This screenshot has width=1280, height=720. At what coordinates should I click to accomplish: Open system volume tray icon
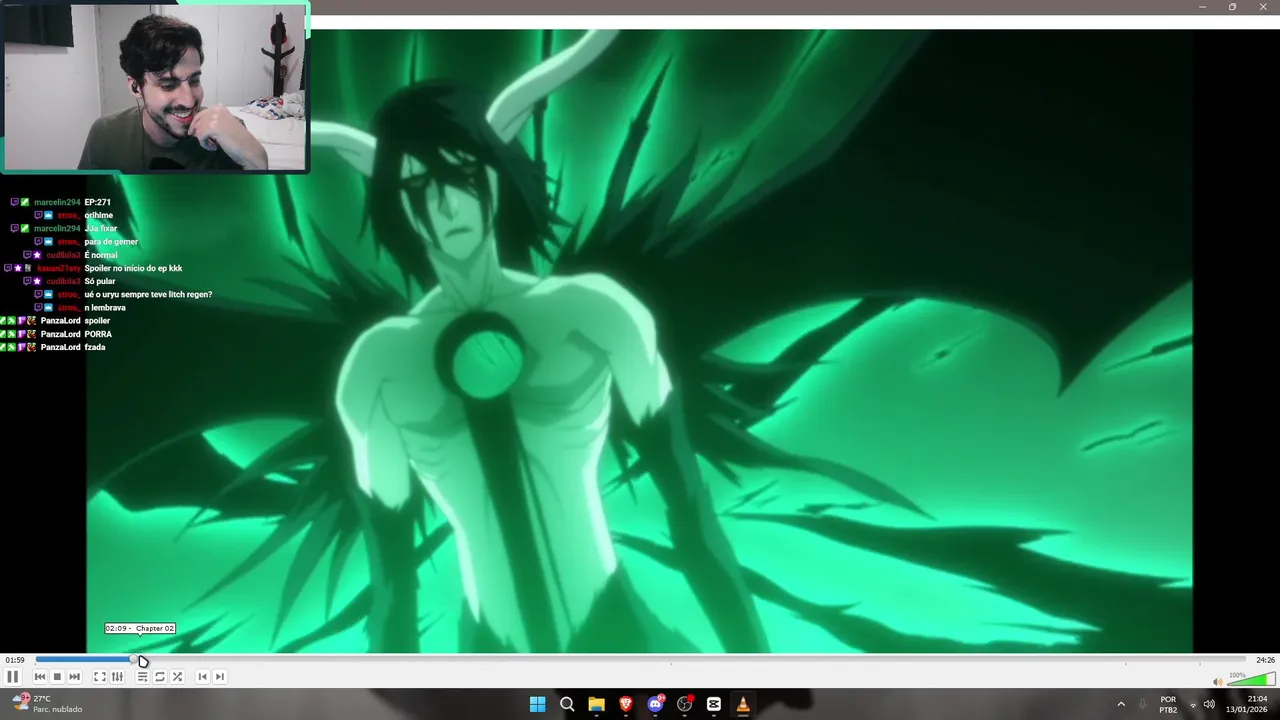(x=1209, y=704)
